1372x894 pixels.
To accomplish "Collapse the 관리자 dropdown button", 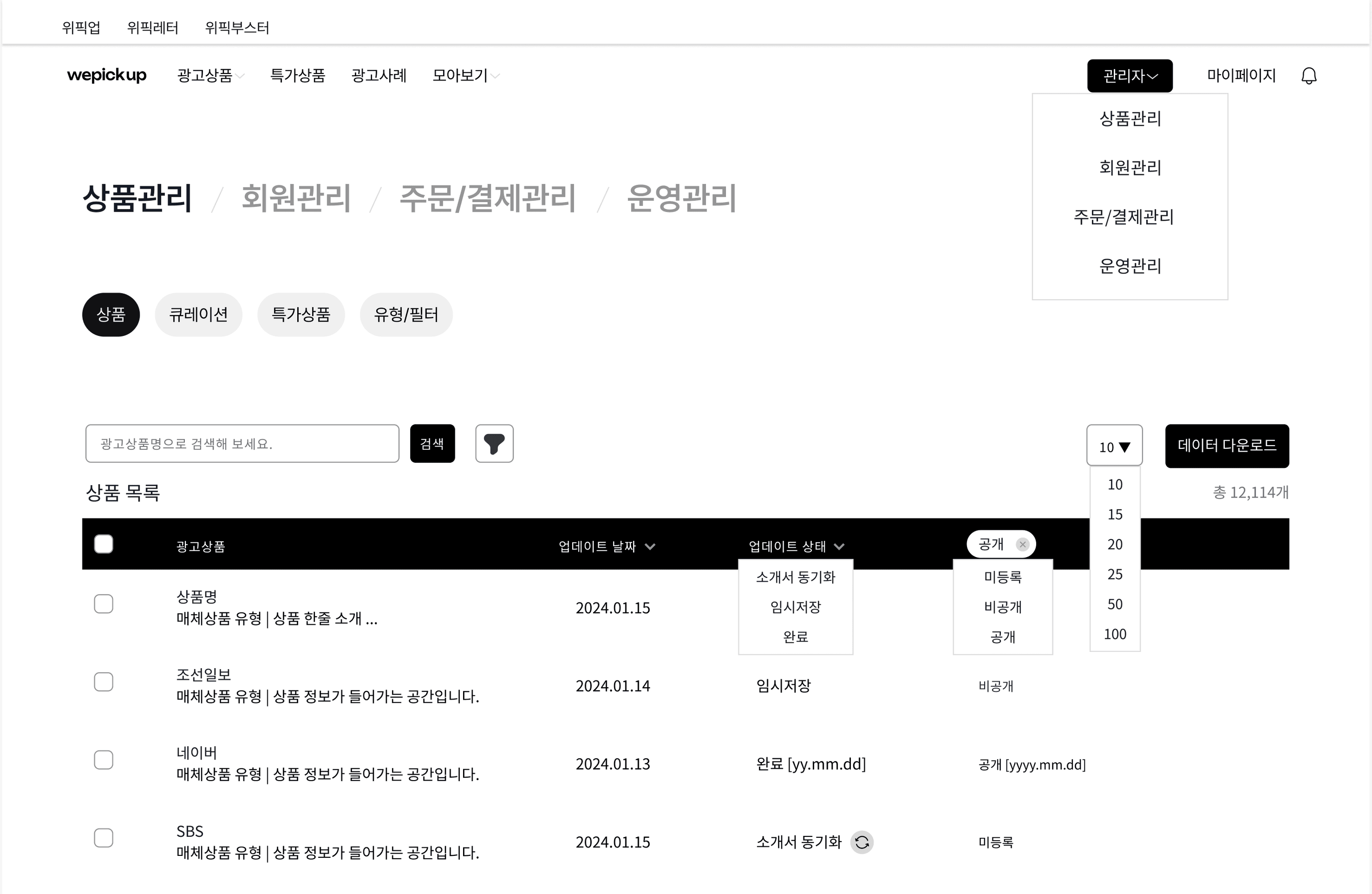I will (1130, 76).
